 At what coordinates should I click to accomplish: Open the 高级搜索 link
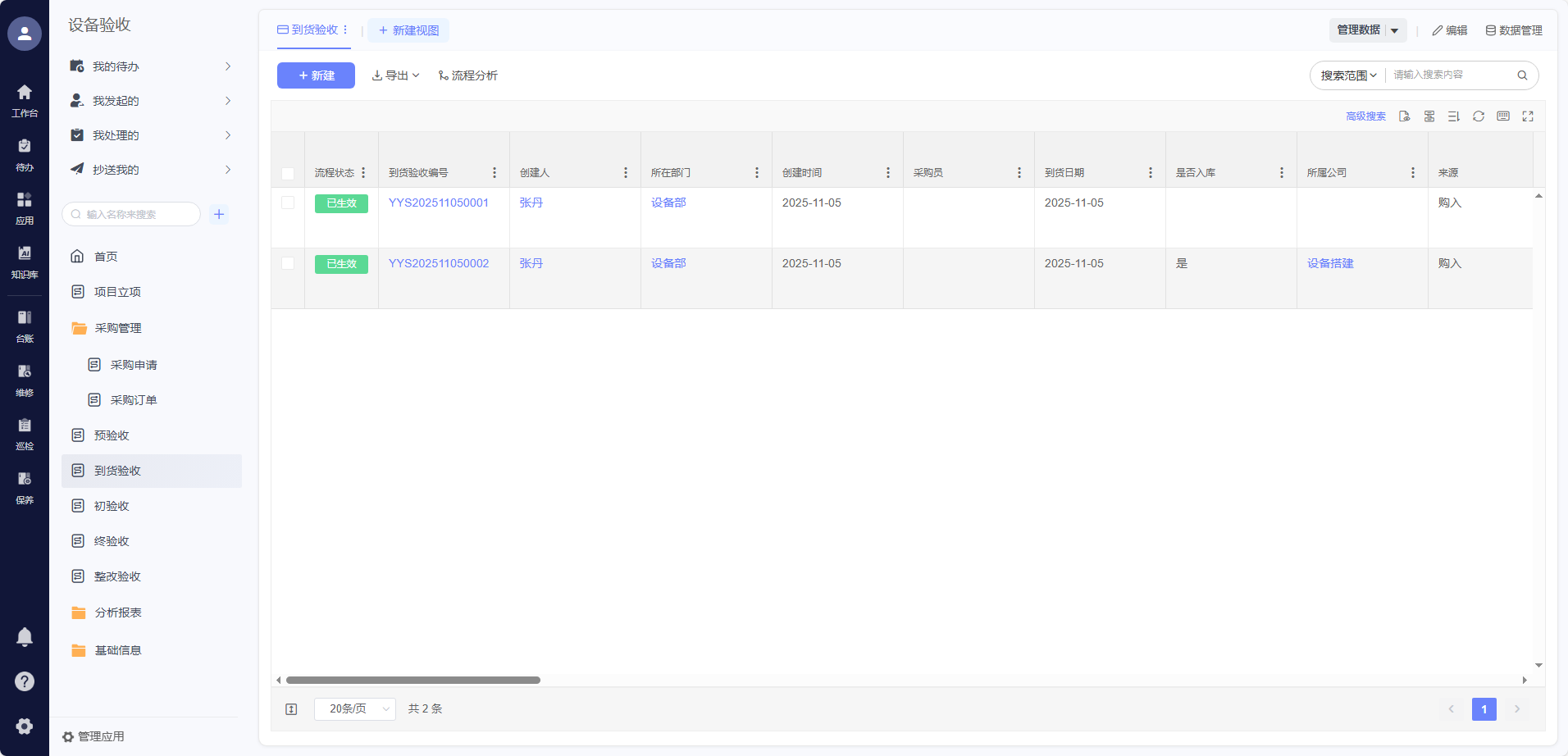(1365, 116)
